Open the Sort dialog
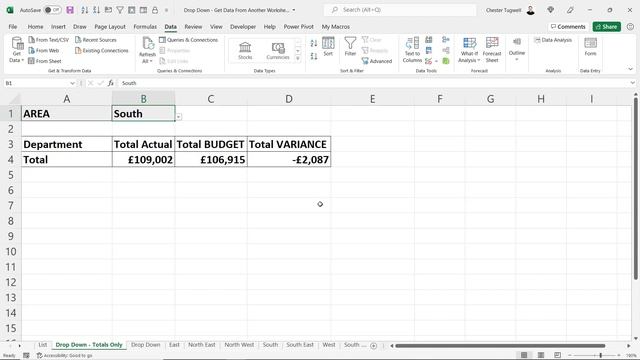Viewport: 640px width, 360px height. pyautogui.click(x=328, y=47)
